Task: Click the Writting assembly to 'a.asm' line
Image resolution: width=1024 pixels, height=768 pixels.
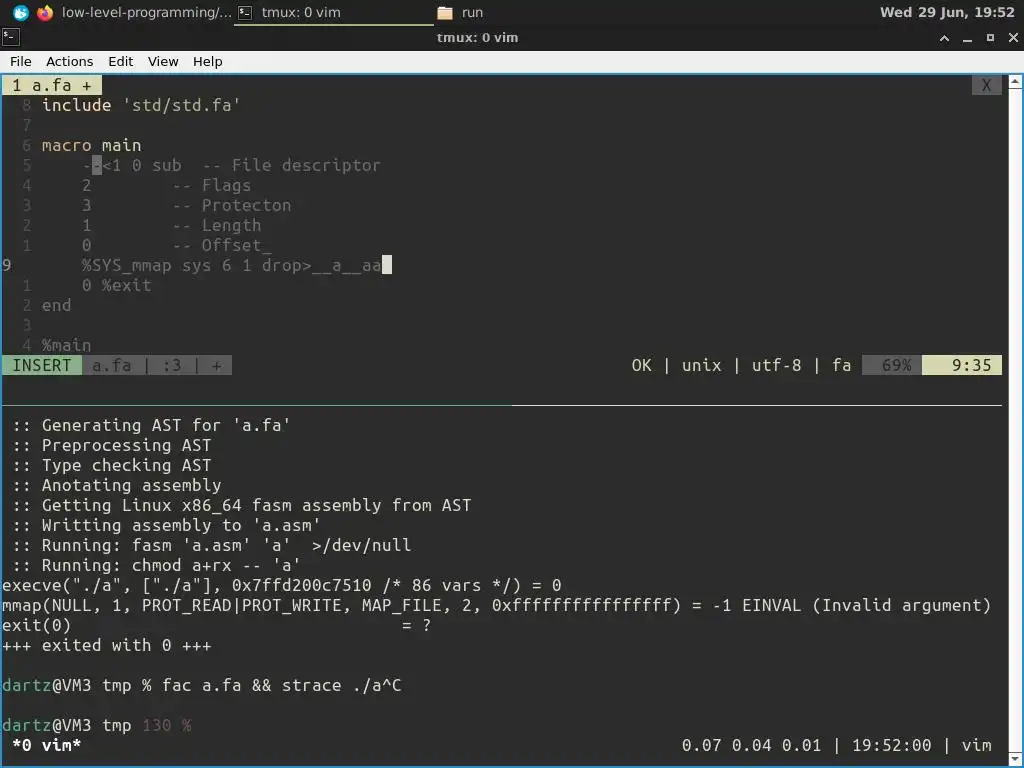Action: [167, 525]
